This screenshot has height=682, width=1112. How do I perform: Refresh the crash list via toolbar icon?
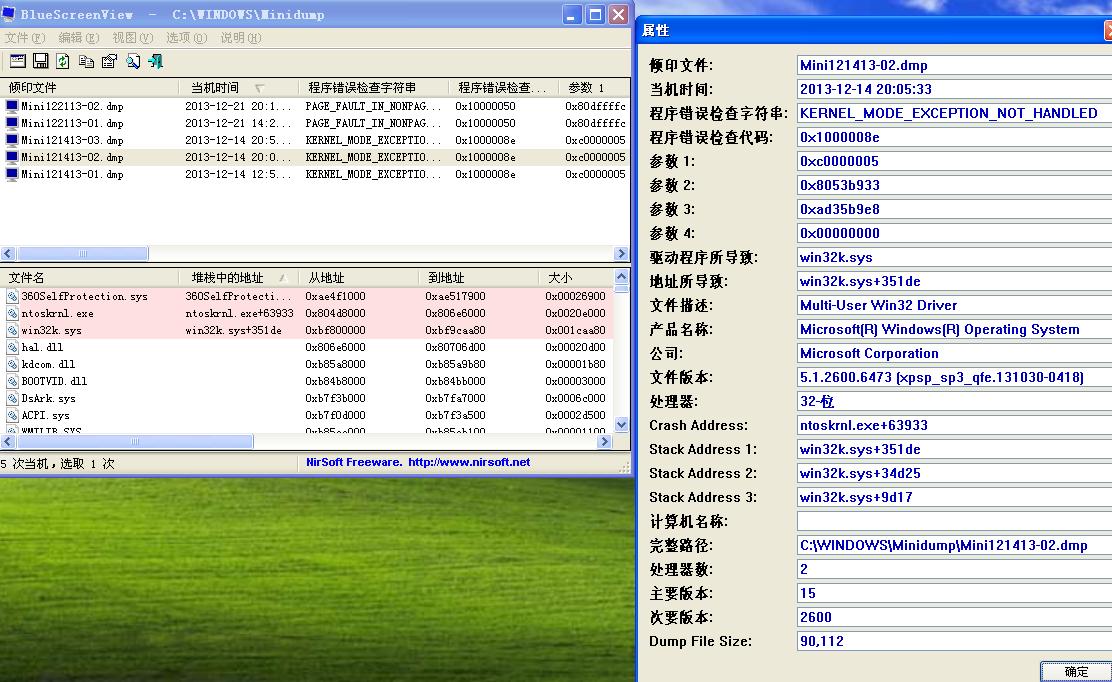tap(63, 61)
